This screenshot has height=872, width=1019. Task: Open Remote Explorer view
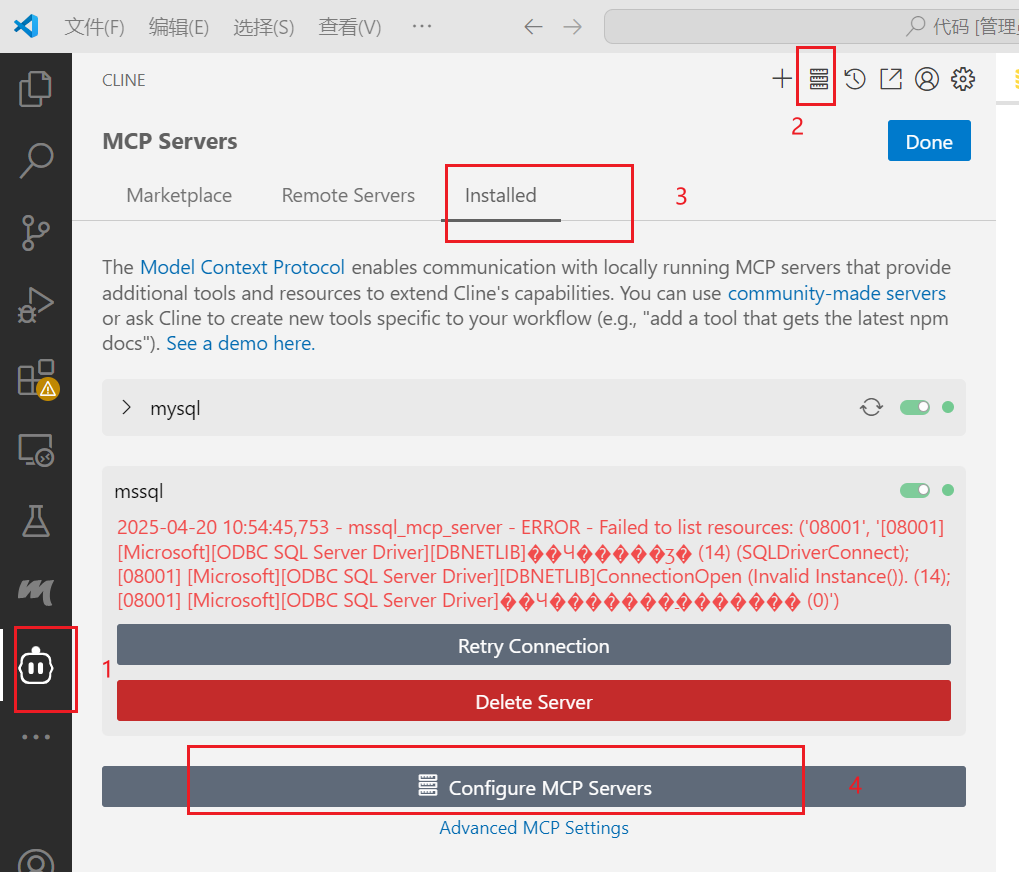tap(36, 450)
